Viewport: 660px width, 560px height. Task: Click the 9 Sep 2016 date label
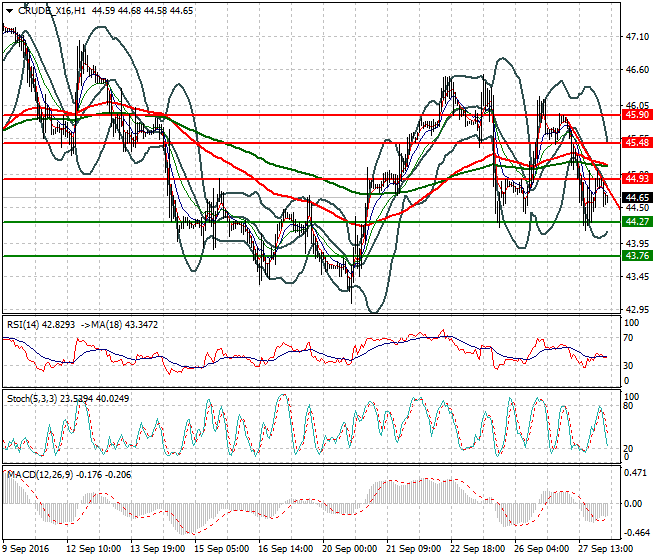[26, 549]
